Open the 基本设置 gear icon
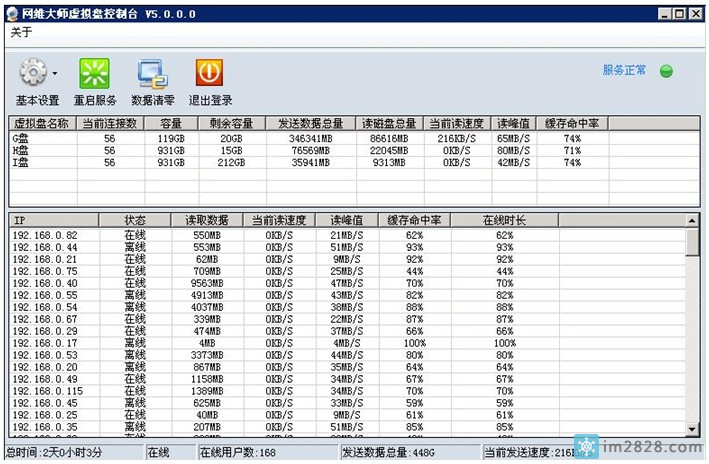 [33, 72]
